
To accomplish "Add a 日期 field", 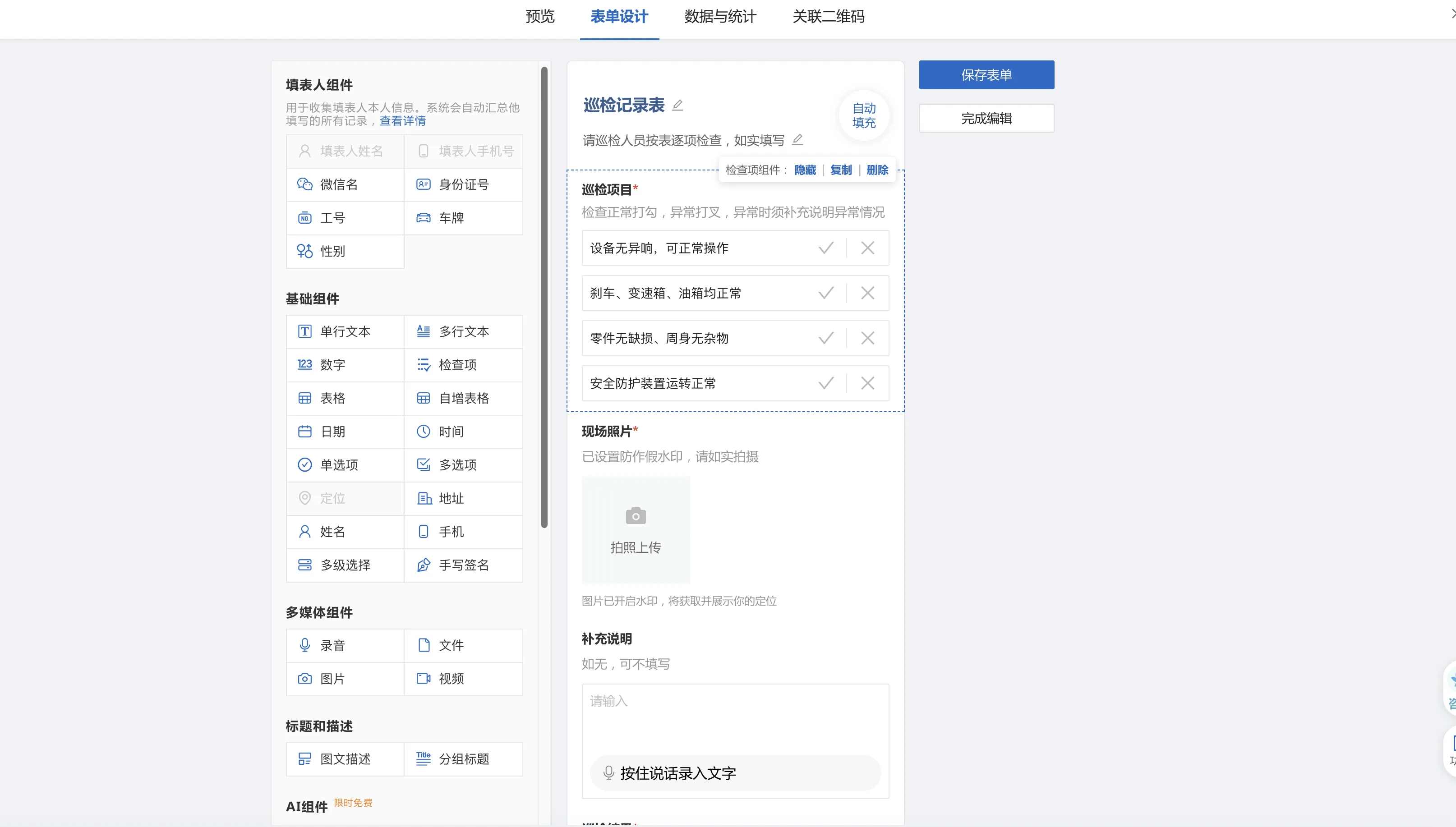I will [x=345, y=432].
